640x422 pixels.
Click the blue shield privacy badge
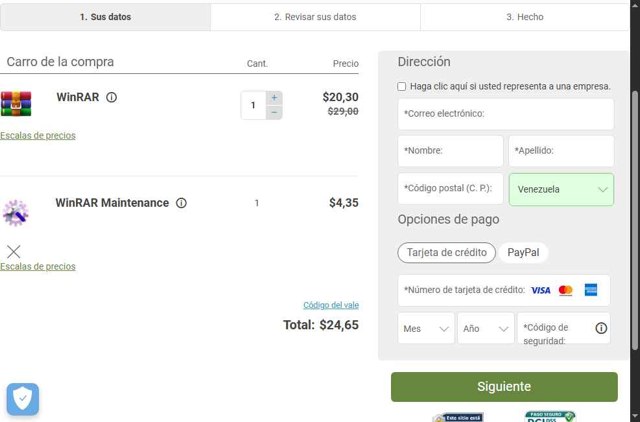[23, 399]
